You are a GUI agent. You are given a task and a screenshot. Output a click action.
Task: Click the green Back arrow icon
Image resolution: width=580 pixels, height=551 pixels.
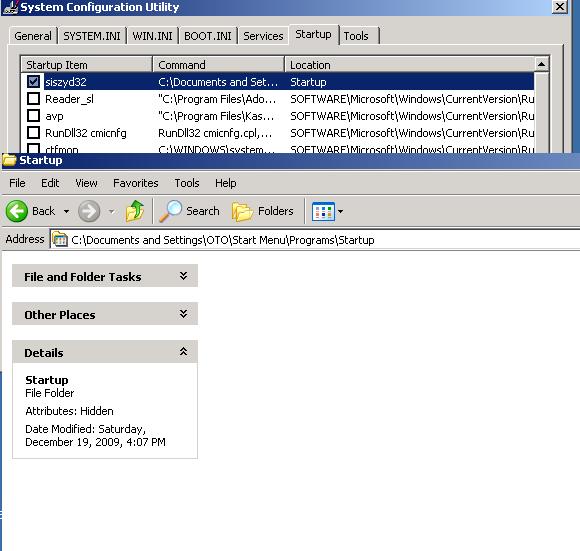[17, 211]
